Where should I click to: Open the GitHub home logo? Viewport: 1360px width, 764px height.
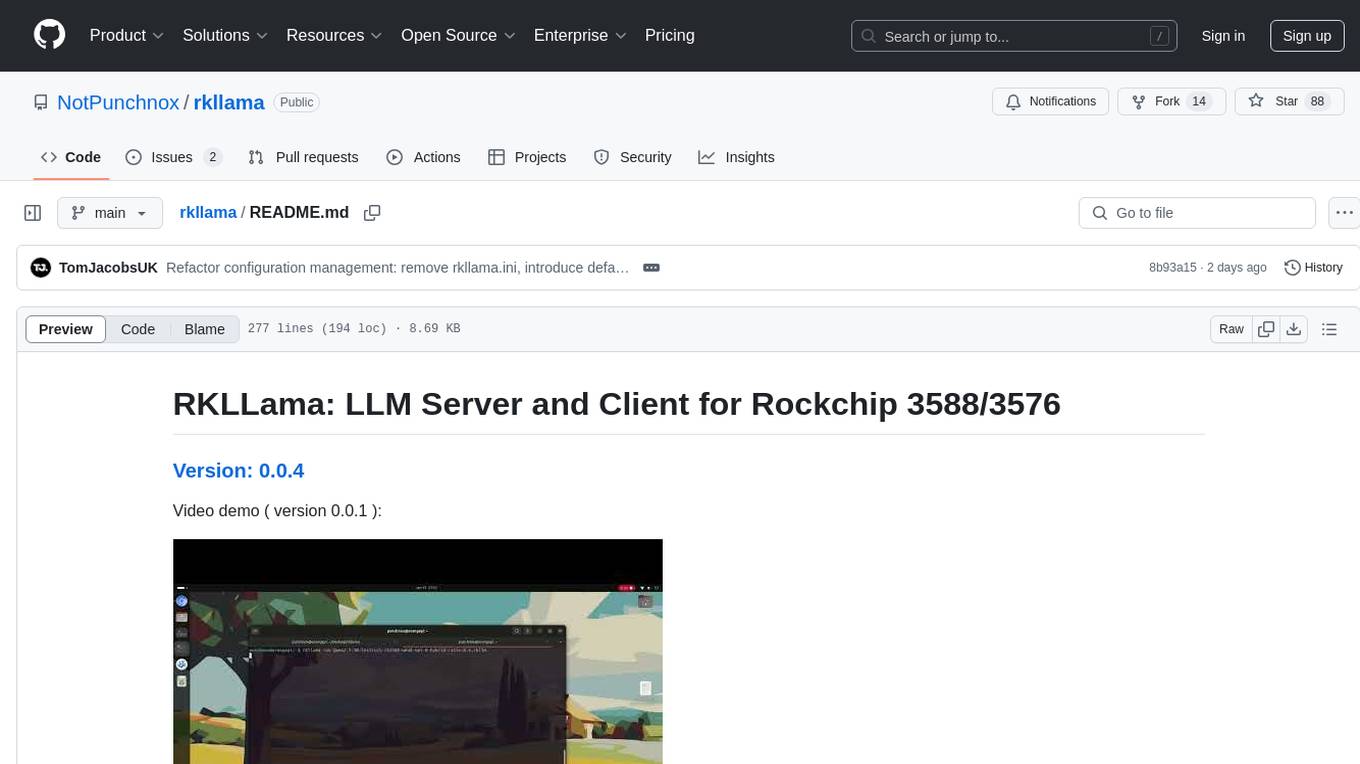pyautogui.click(x=49, y=35)
